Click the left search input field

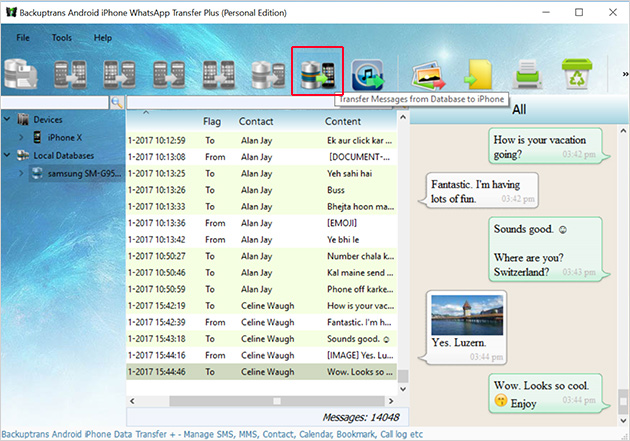pos(55,102)
